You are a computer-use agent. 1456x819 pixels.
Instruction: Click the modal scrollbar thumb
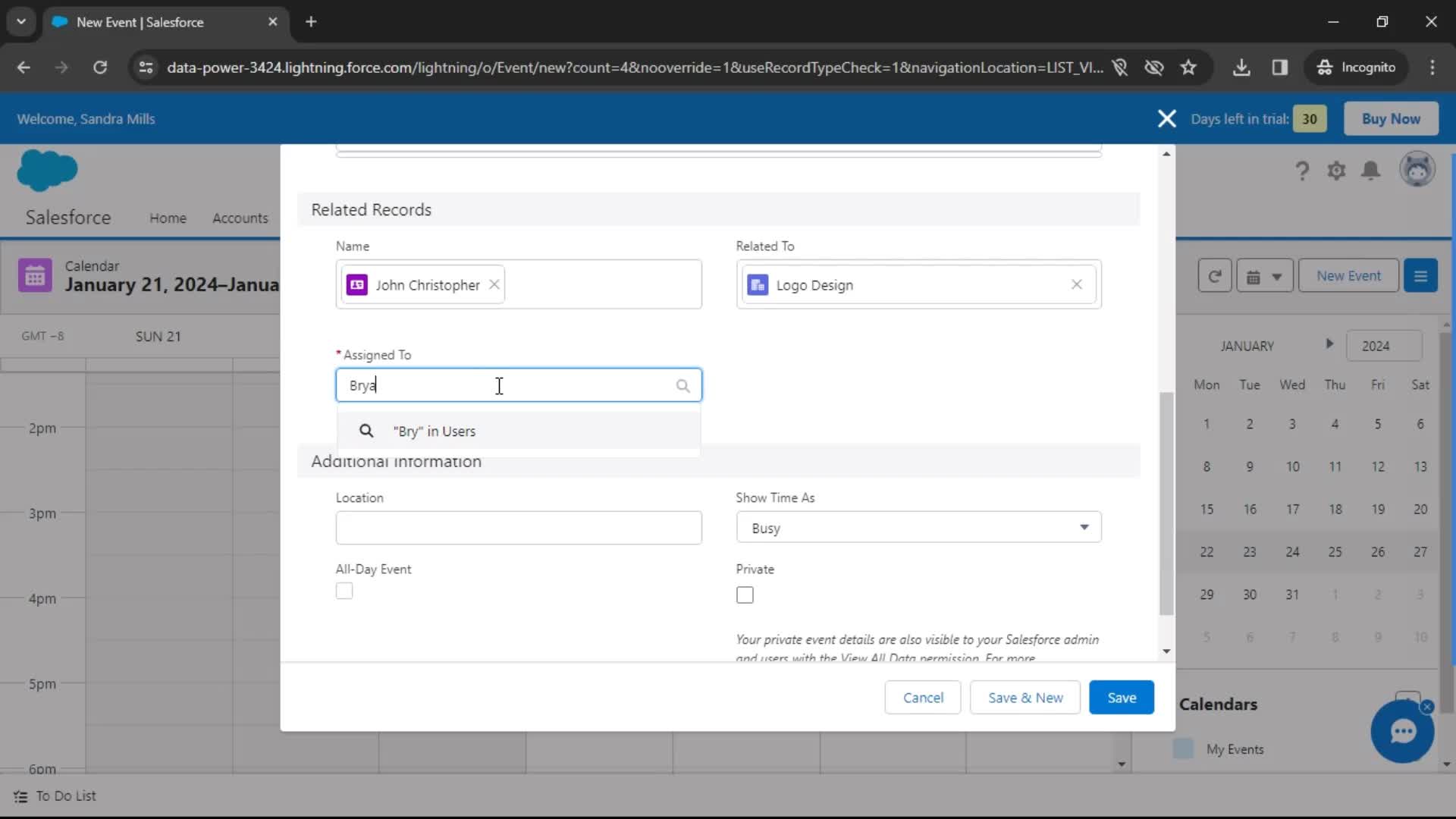tap(1166, 504)
